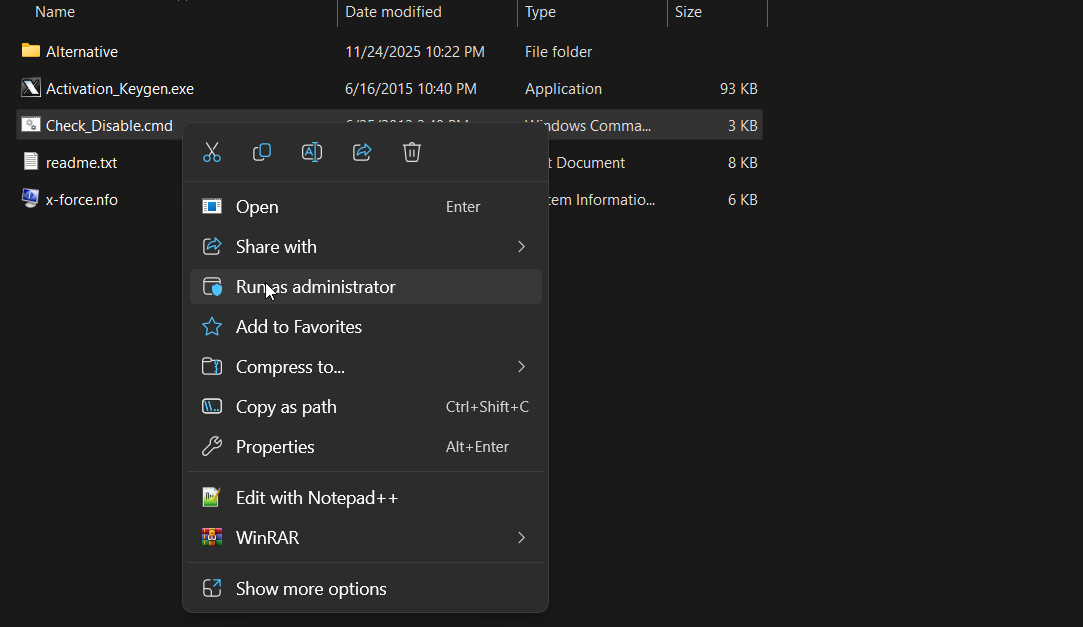Click the x-force.nfo file icon

[30, 199]
